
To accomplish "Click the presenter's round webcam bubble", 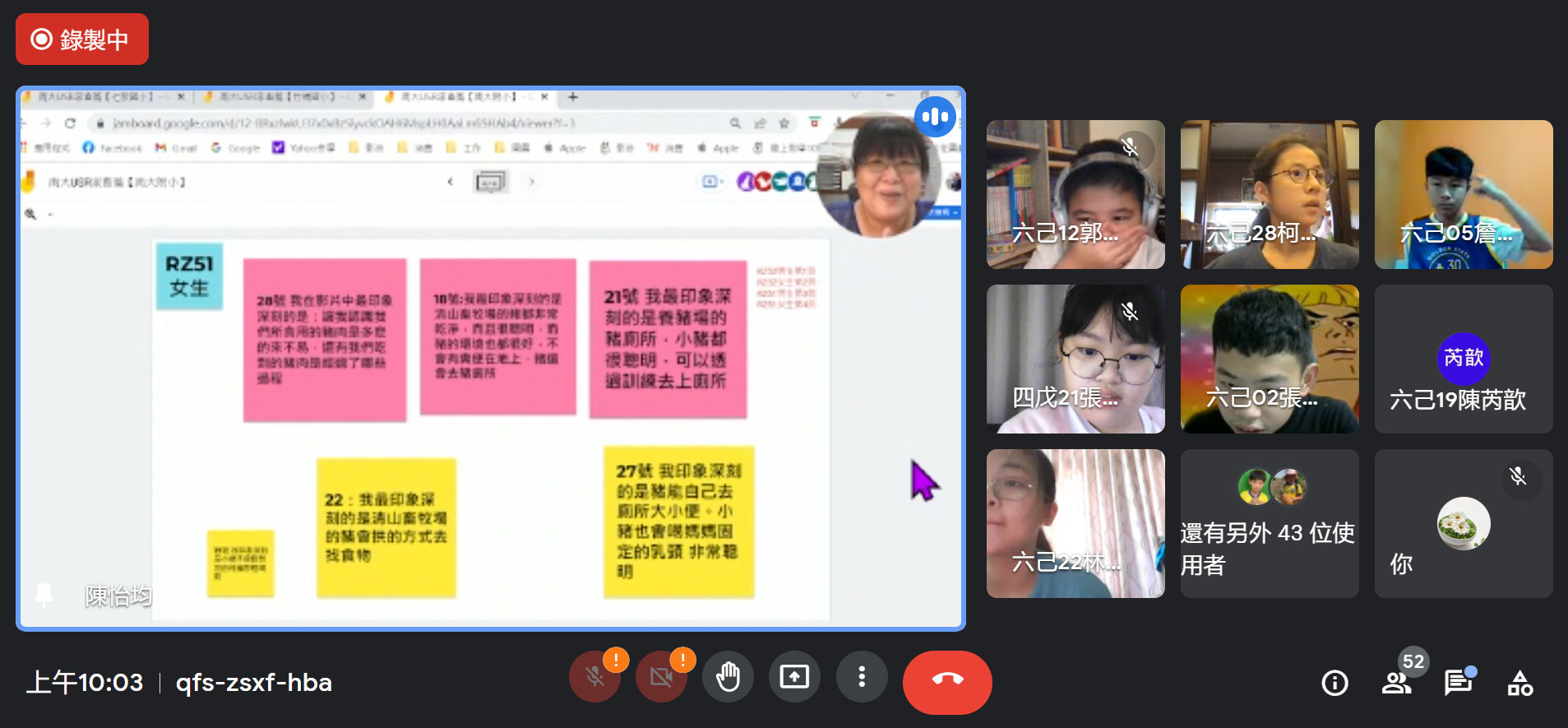I will coord(880,177).
